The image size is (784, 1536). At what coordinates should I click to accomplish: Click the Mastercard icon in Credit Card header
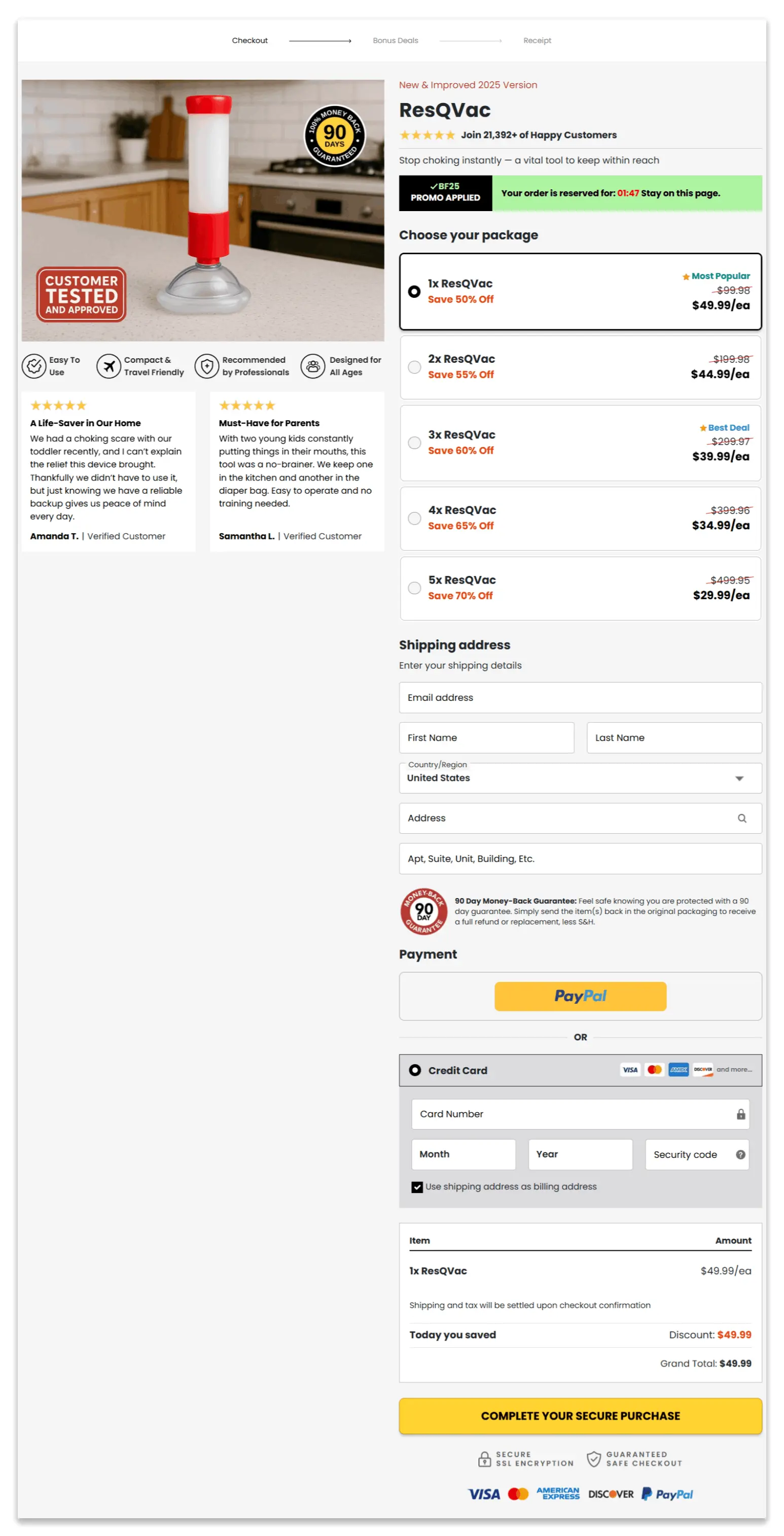(x=654, y=1070)
